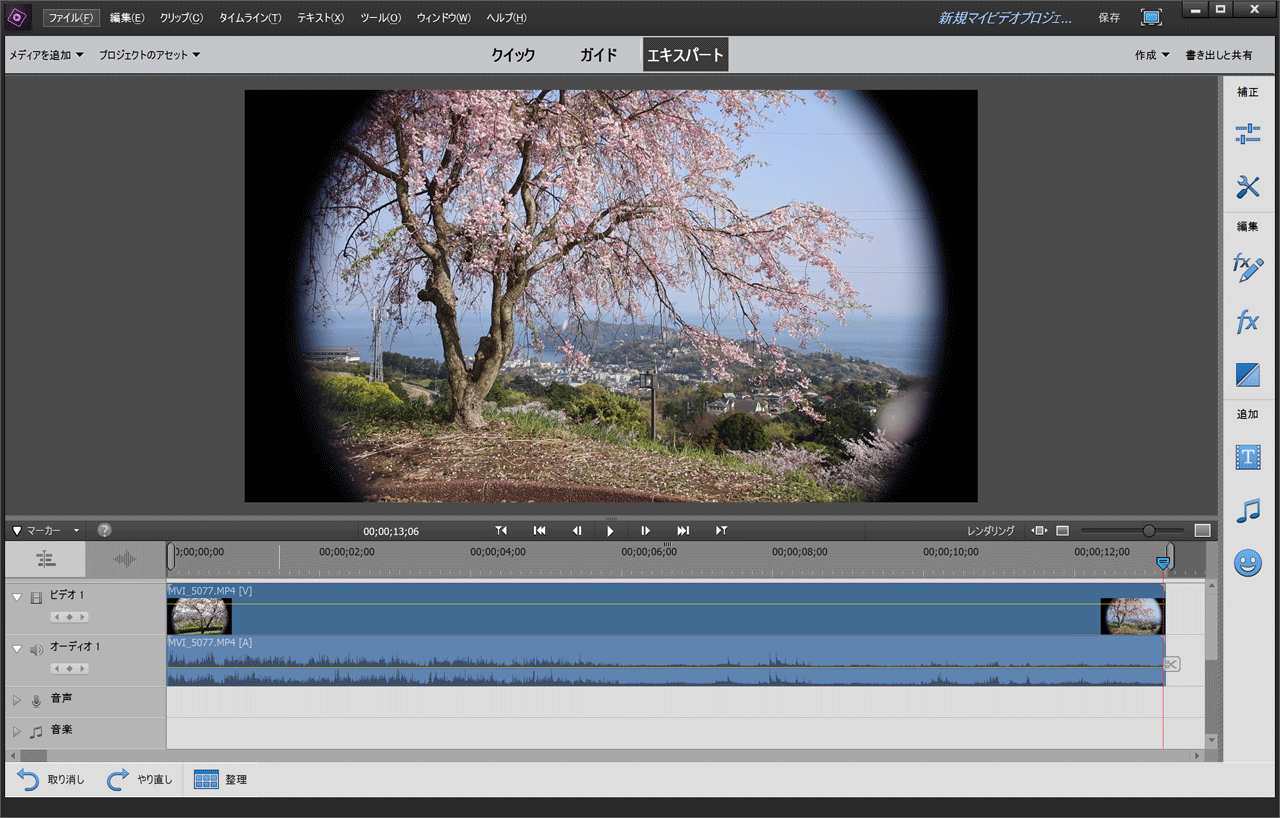Toggle the audio waveform view button
This screenshot has width=1280, height=818.
click(125, 559)
